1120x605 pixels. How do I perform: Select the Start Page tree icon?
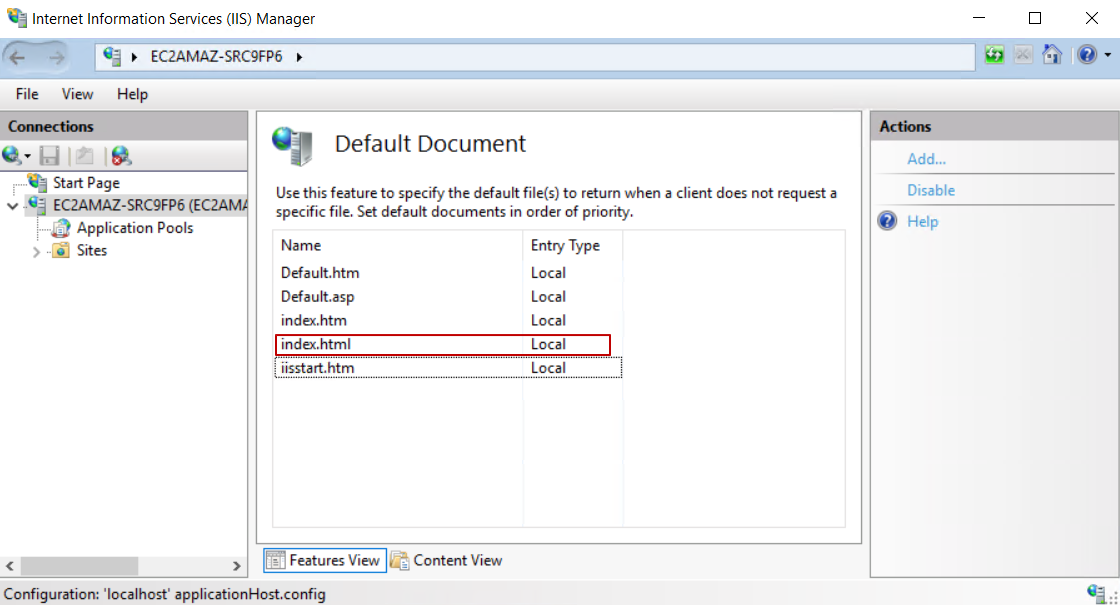37,183
